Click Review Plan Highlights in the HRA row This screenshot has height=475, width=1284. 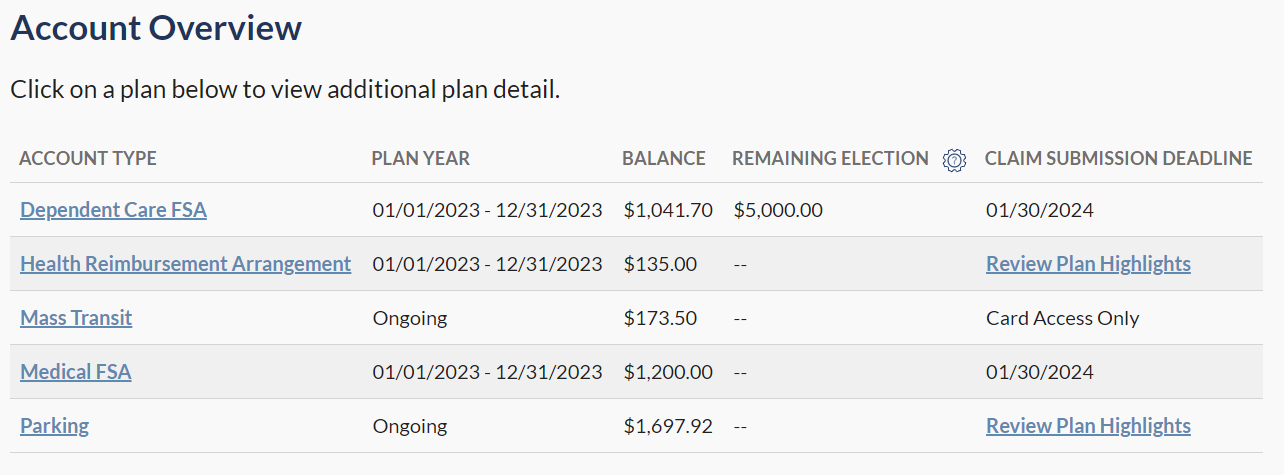[x=1088, y=264]
